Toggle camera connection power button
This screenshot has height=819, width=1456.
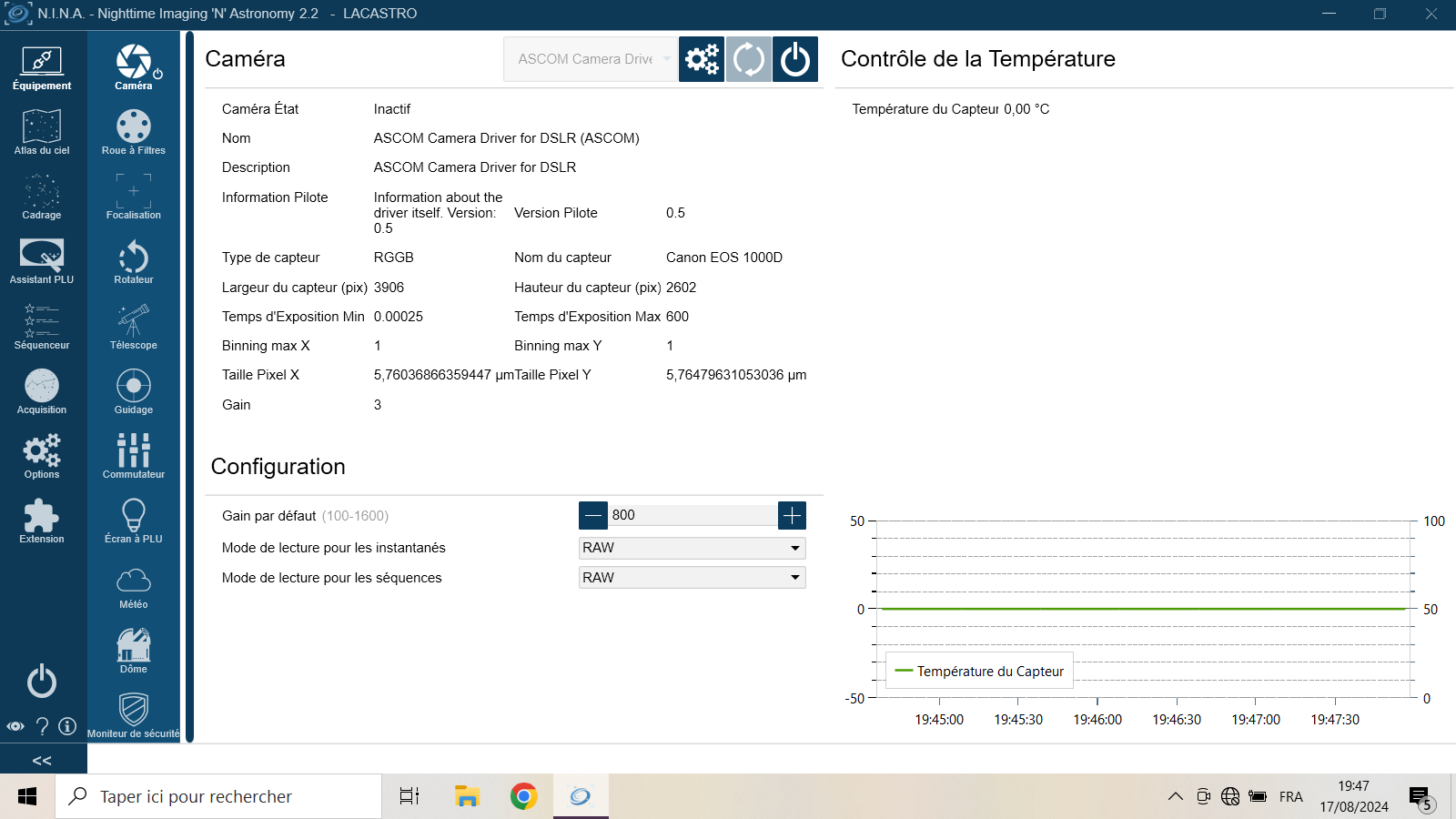click(x=795, y=59)
